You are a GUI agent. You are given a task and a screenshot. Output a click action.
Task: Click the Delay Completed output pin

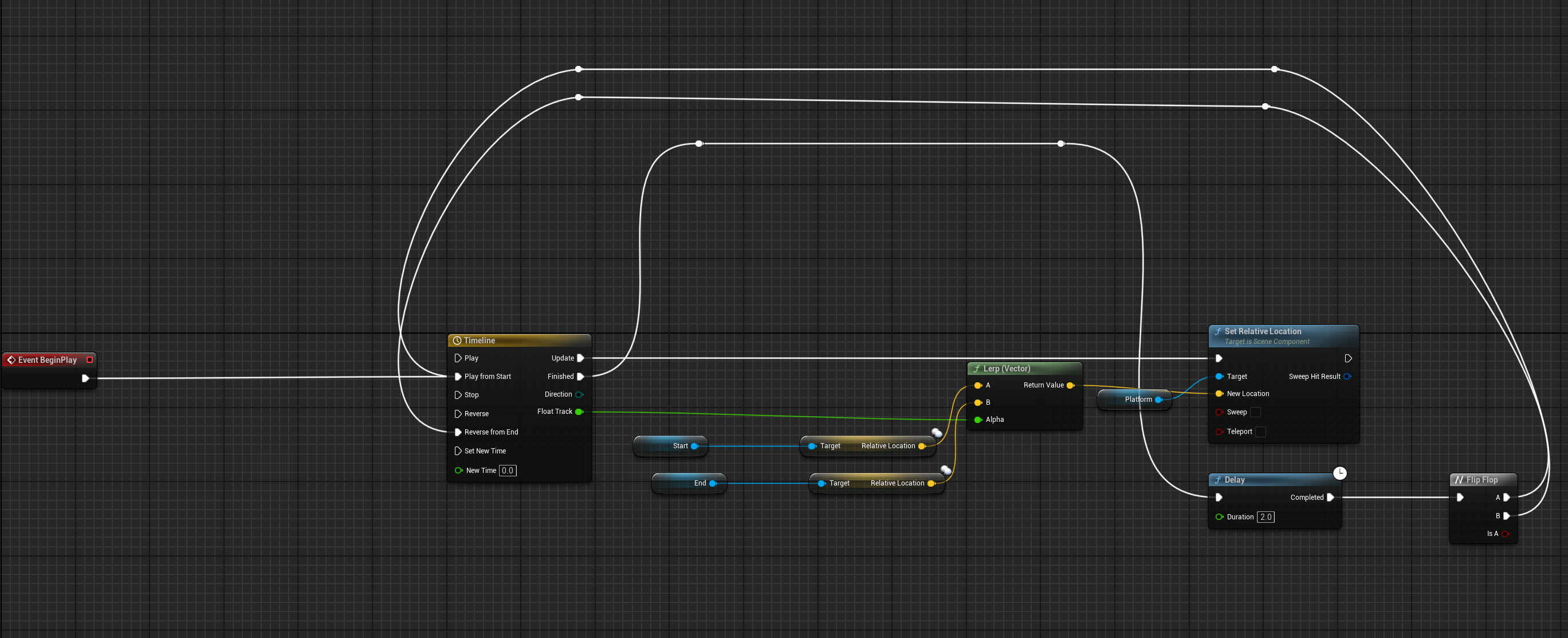point(1331,498)
